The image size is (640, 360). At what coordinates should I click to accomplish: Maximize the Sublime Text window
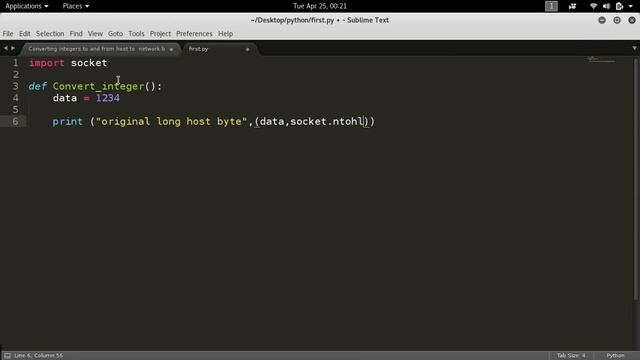click(617, 20)
